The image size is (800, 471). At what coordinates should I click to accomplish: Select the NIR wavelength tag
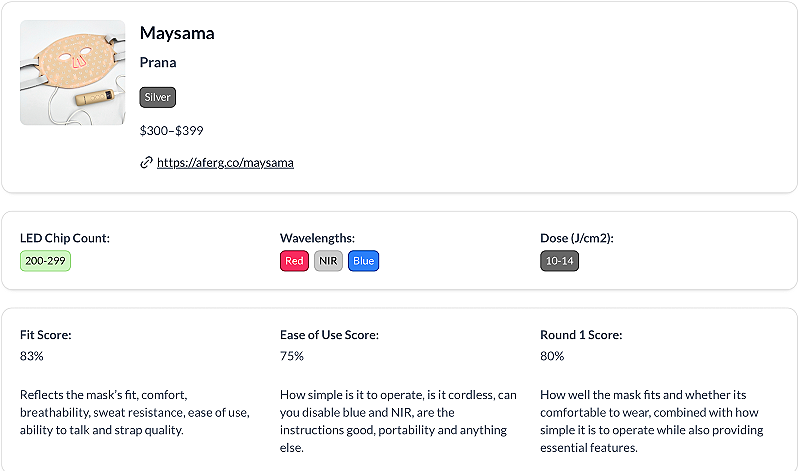328,261
